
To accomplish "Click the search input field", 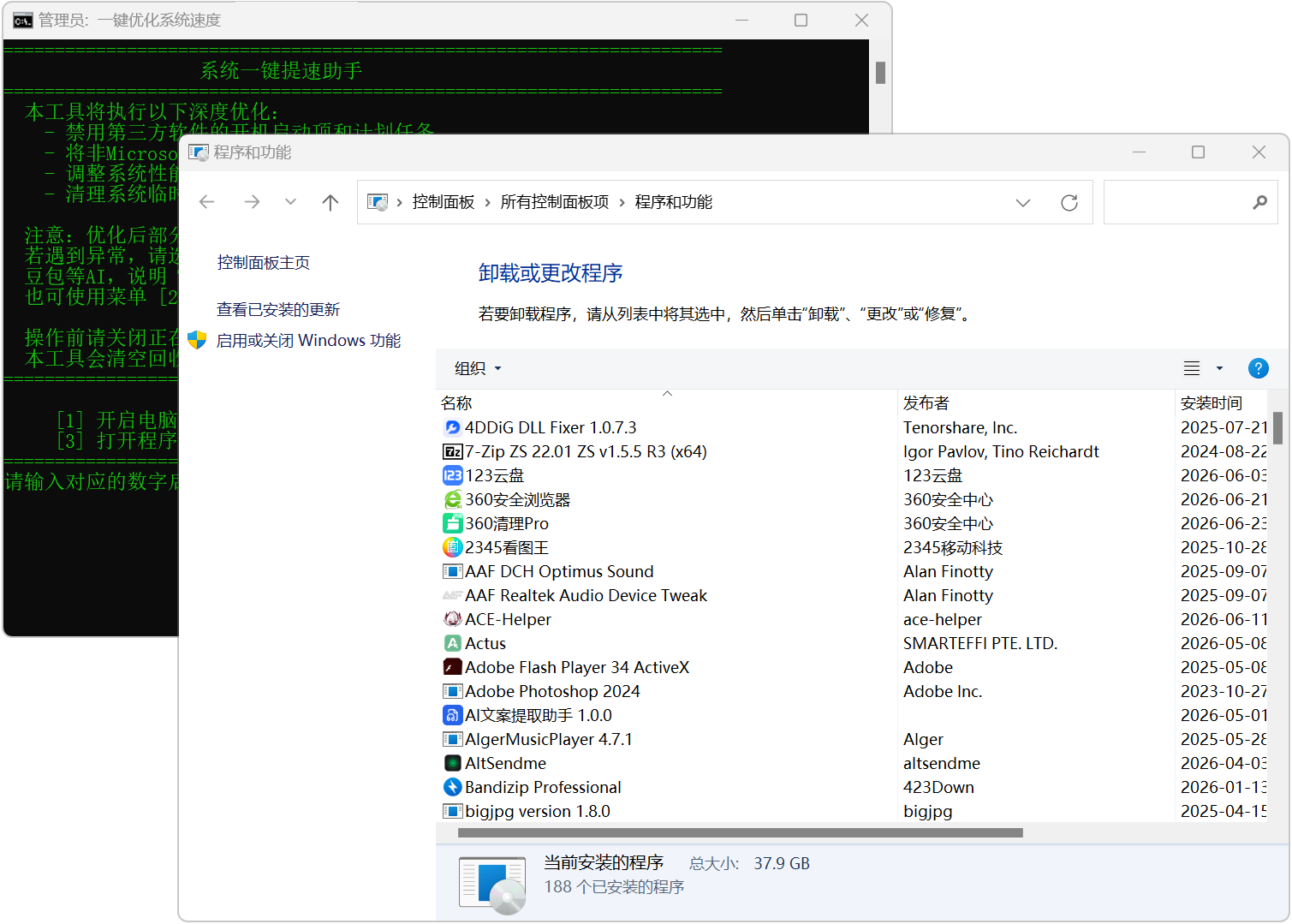I will pyautogui.click(x=1190, y=202).
